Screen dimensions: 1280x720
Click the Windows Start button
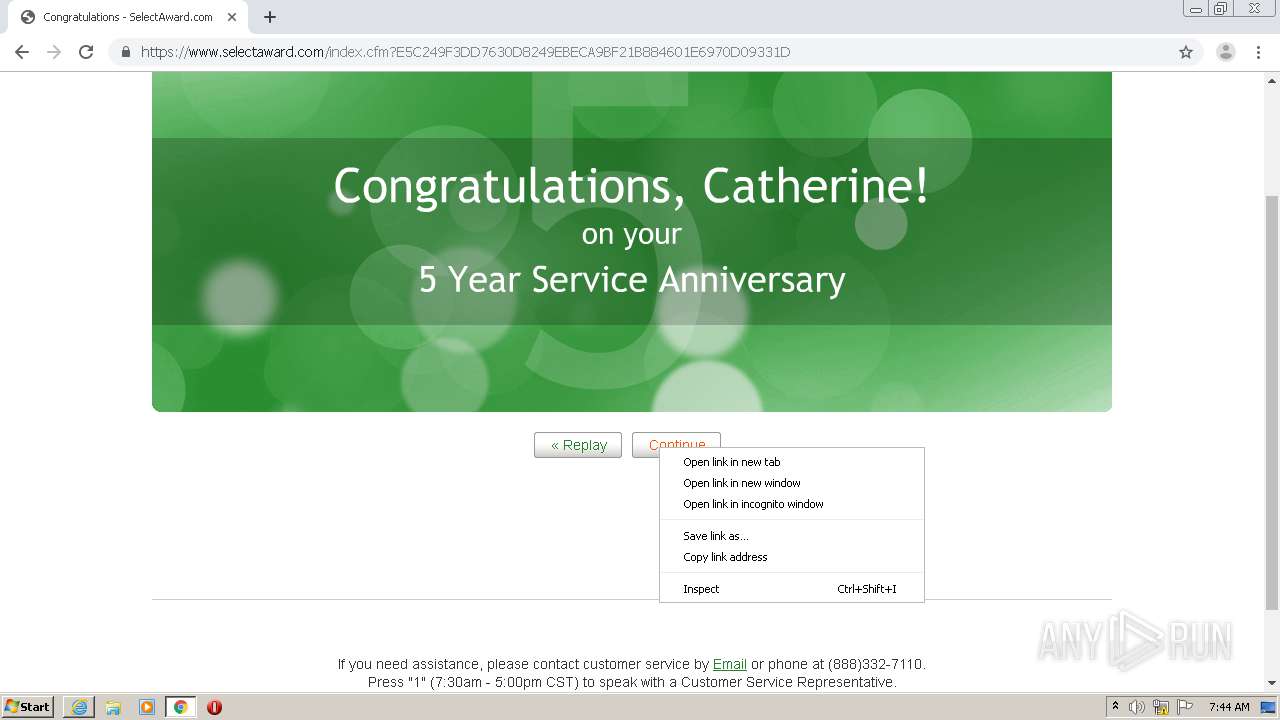(27, 706)
